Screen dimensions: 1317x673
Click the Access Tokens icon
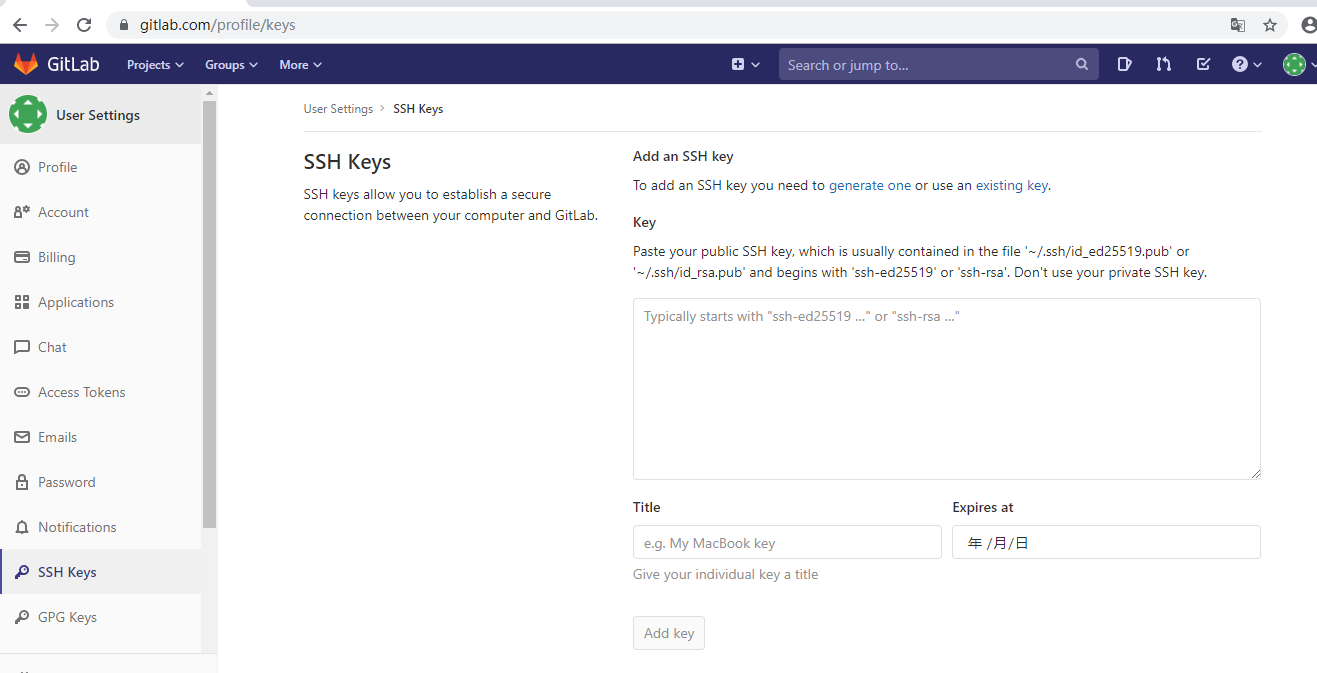coord(22,392)
